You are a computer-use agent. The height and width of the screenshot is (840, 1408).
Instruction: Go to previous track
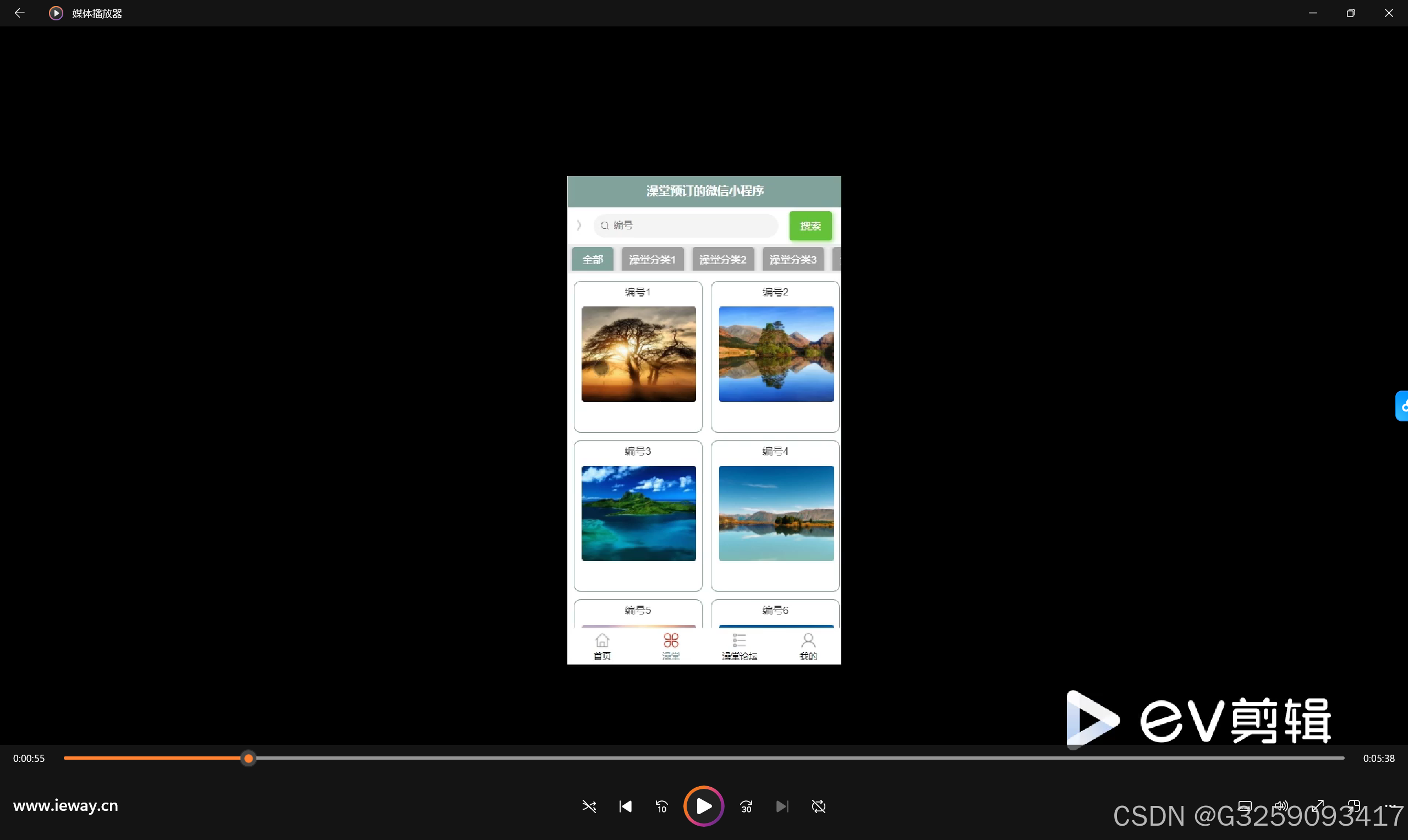coord(625,806)
